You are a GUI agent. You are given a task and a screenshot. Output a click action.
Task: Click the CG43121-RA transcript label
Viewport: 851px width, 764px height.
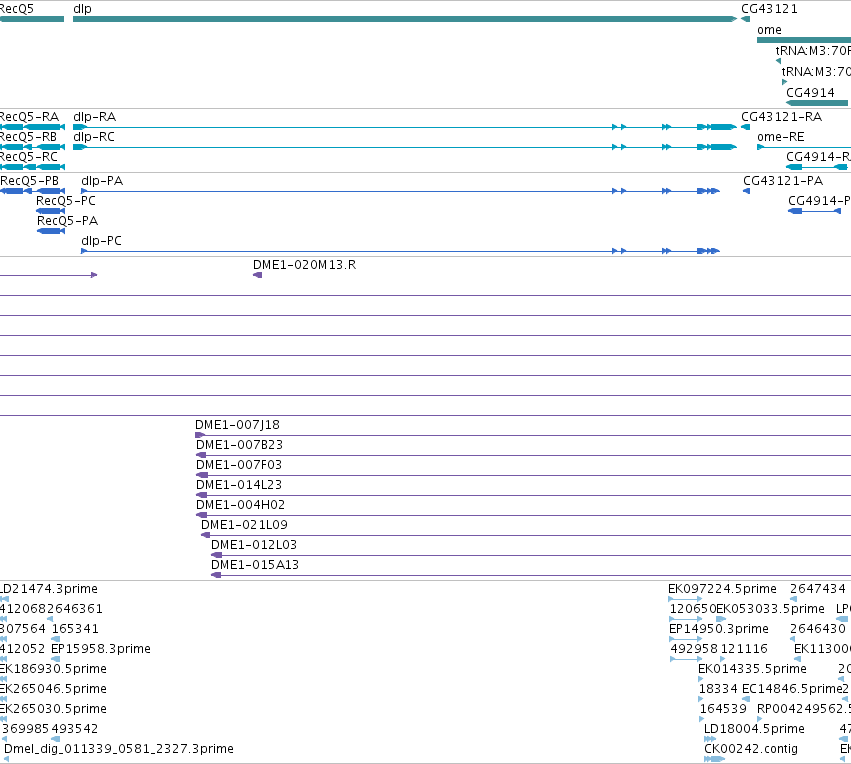pos(782,117)
